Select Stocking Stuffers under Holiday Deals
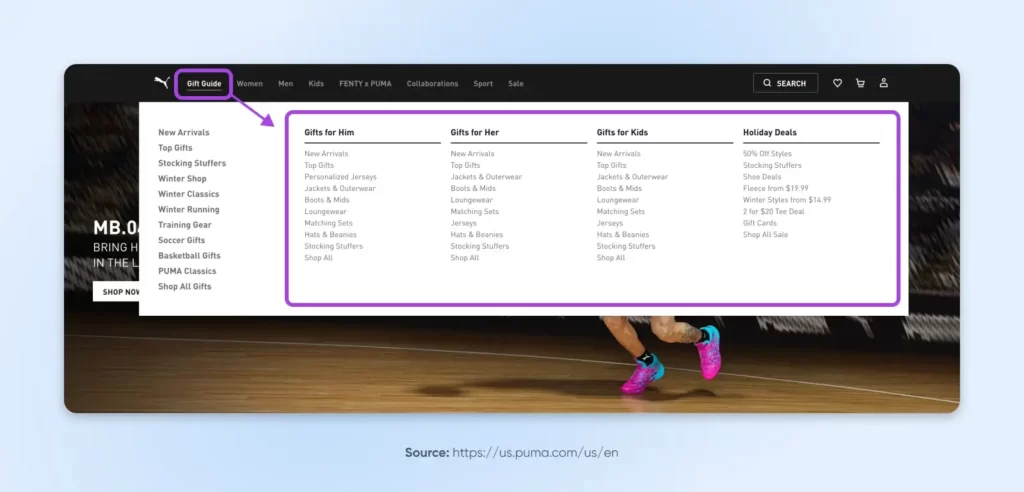The image size is (1024, 492). tap(773, 165)
